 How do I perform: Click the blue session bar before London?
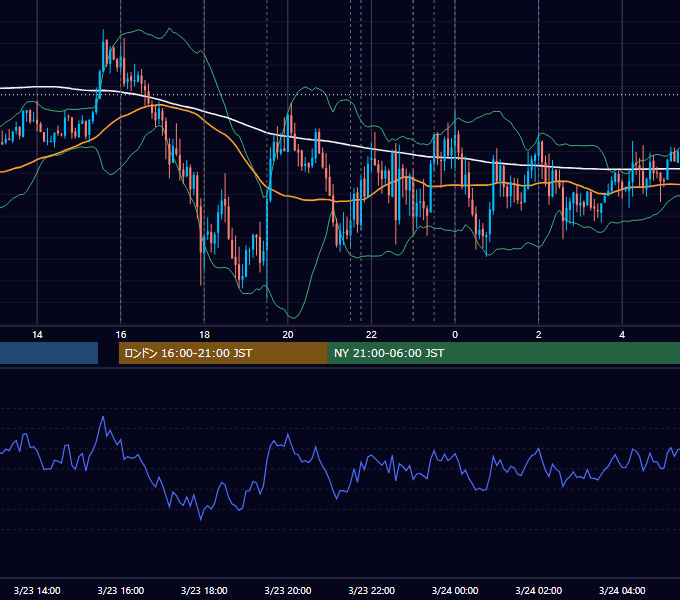(x=49, y=353)
